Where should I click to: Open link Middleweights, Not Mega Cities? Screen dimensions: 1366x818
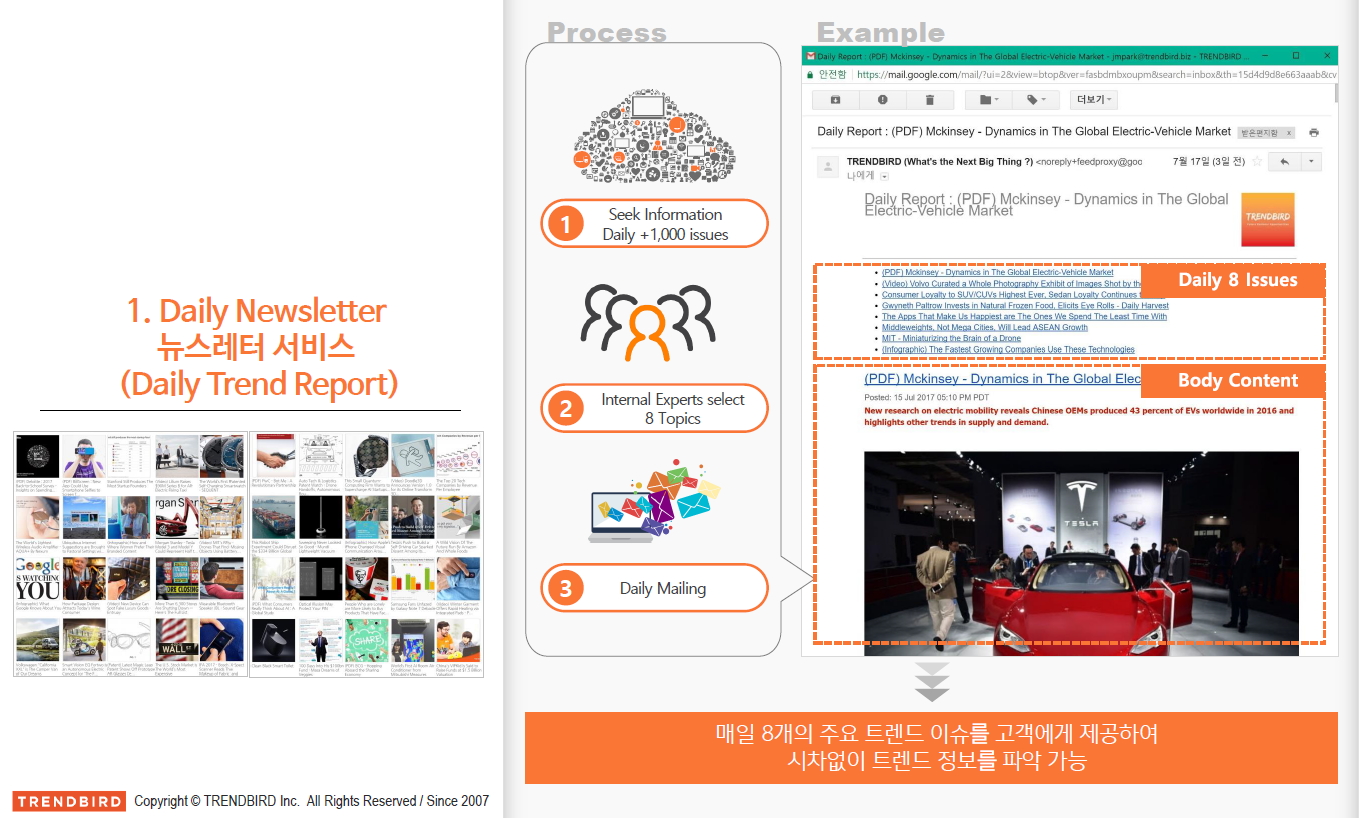tap(985, 328)
